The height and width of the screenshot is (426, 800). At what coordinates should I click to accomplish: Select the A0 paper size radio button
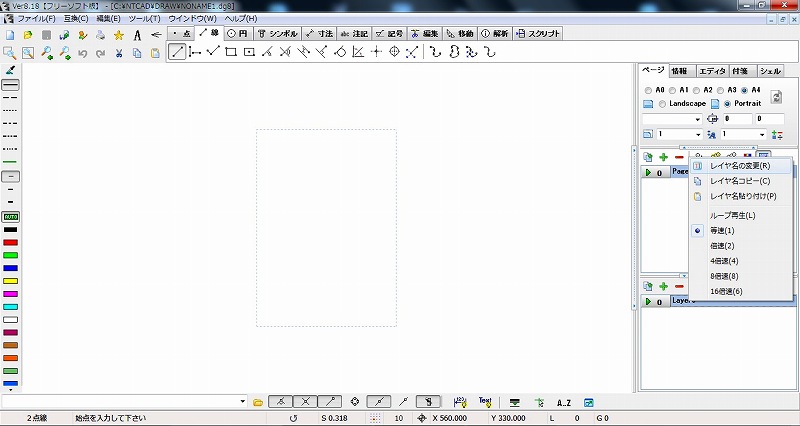point(647,90)
